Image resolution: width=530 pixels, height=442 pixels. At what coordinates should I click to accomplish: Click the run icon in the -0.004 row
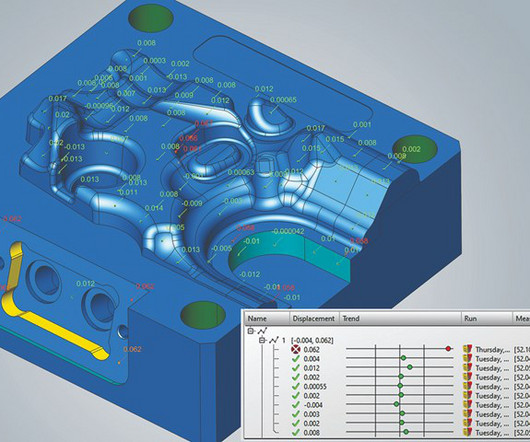[x=468, y=404]
